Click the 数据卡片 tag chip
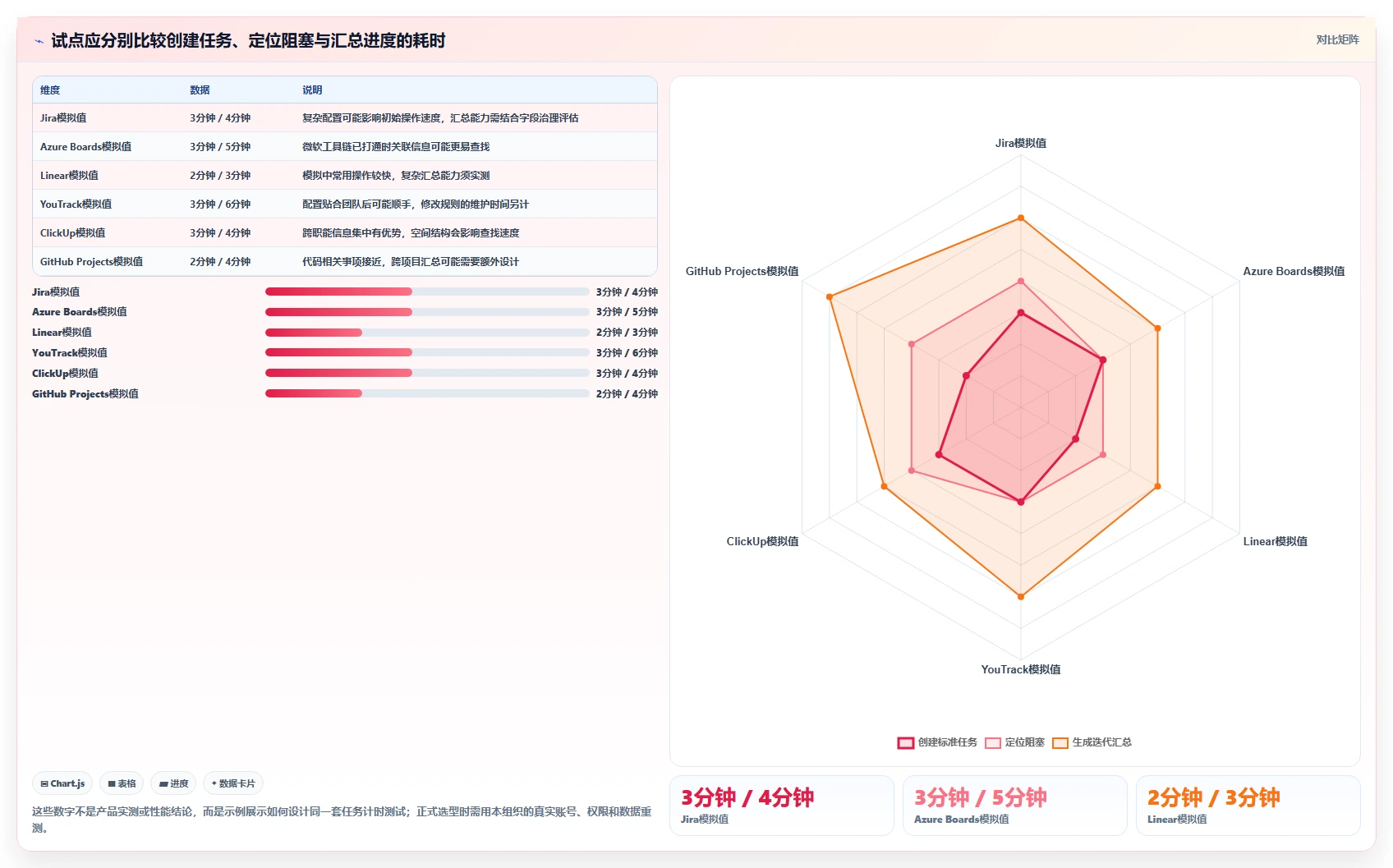 [x=233, y=783]
